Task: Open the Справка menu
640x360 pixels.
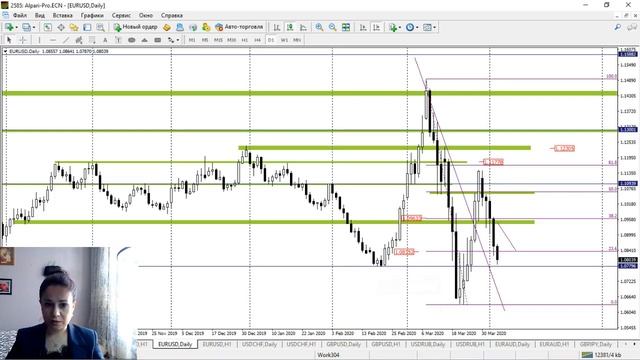Action: [x=171, y=16]
